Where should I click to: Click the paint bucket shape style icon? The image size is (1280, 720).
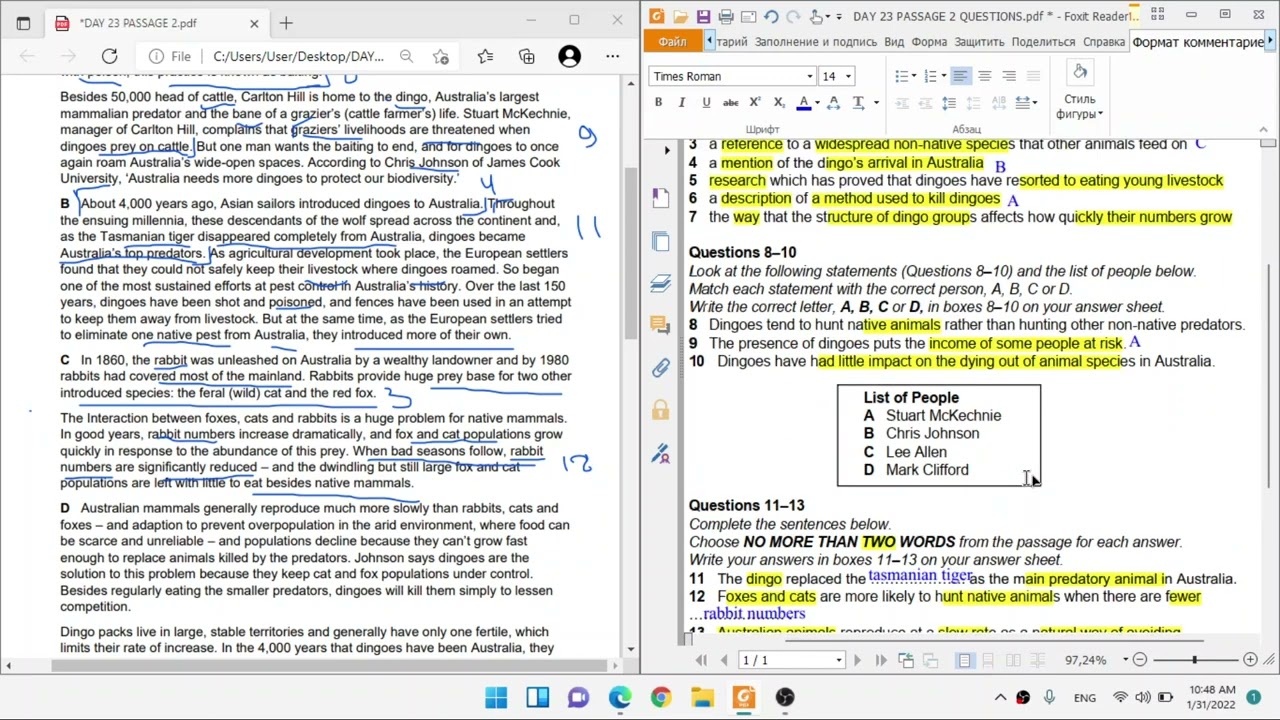pyautogui.click(x=1080, y=72)
